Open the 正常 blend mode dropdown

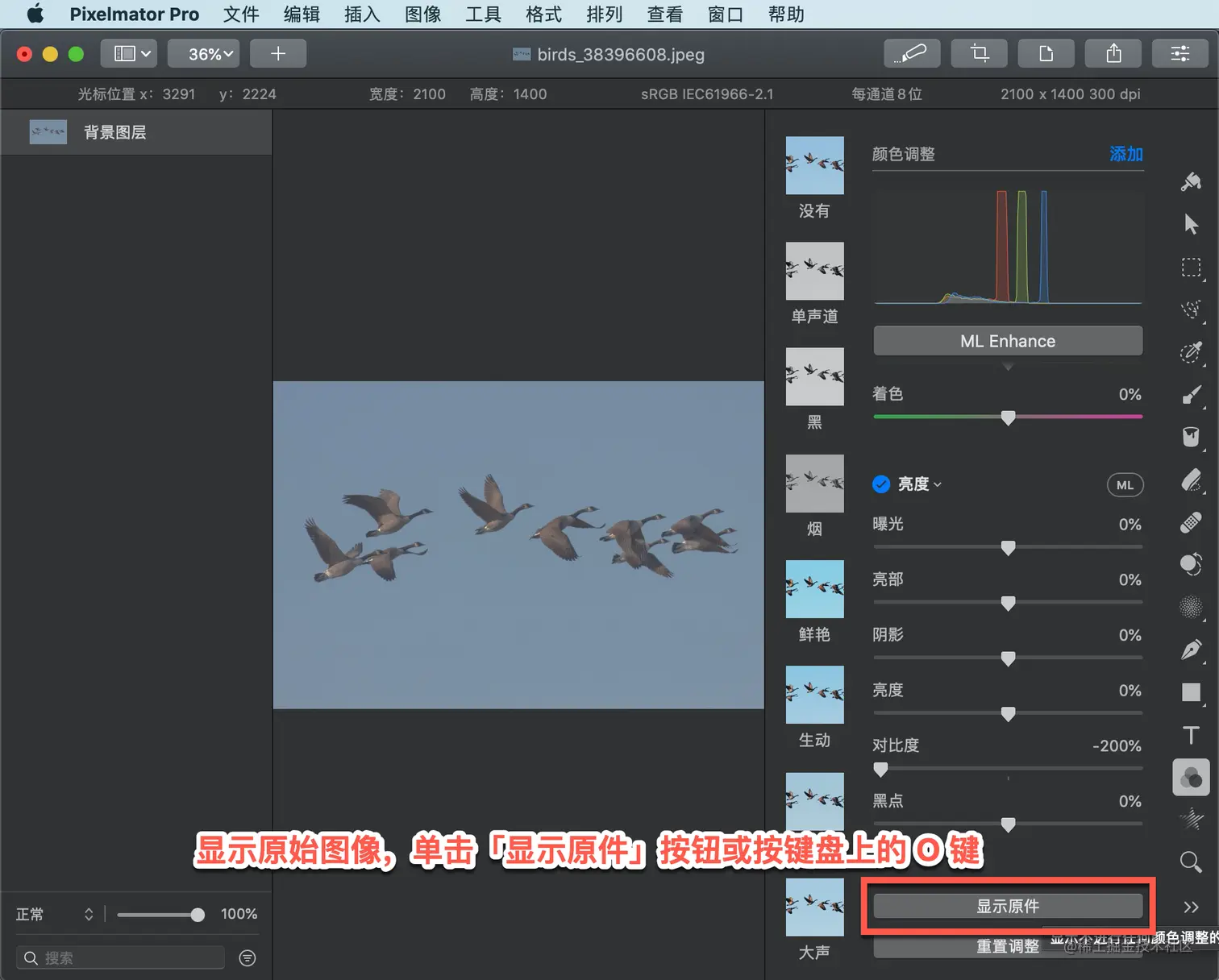[55, 914]
